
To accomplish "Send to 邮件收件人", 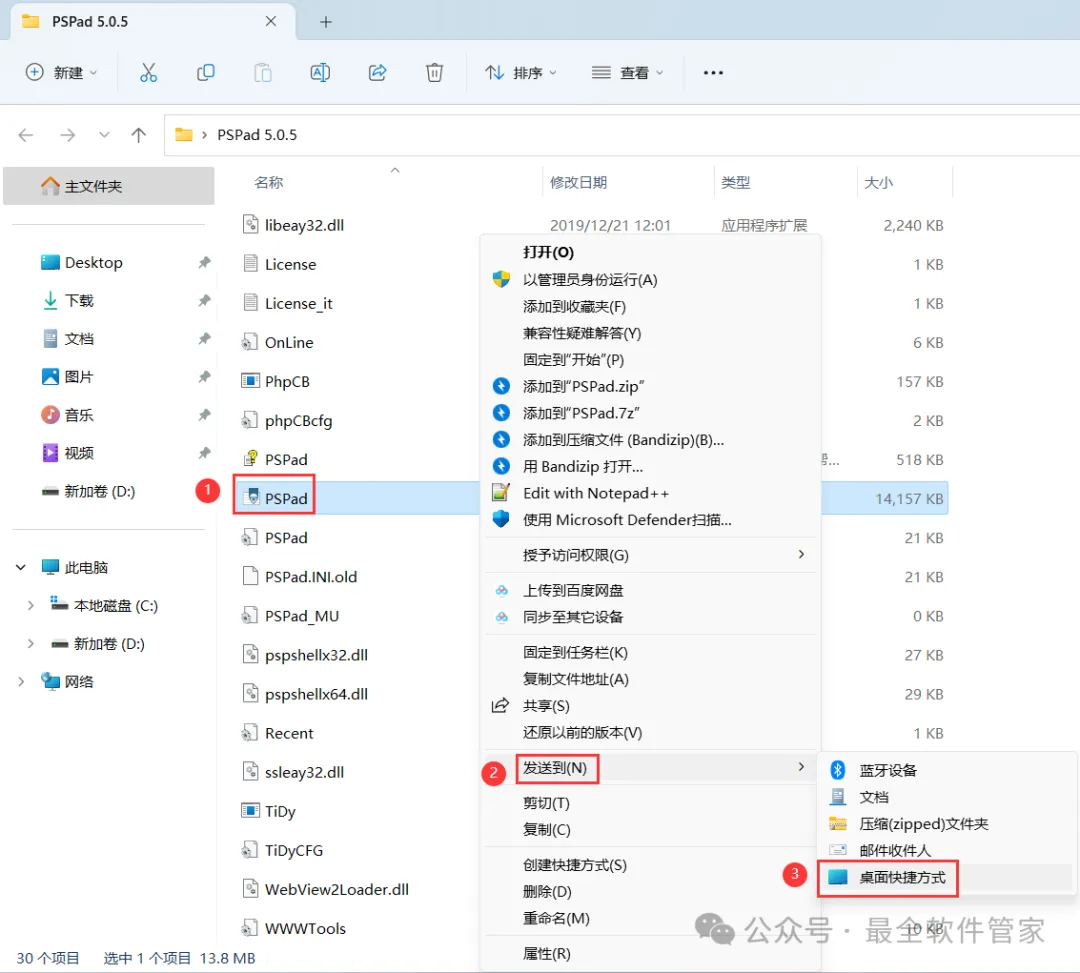I will point(895,850).
